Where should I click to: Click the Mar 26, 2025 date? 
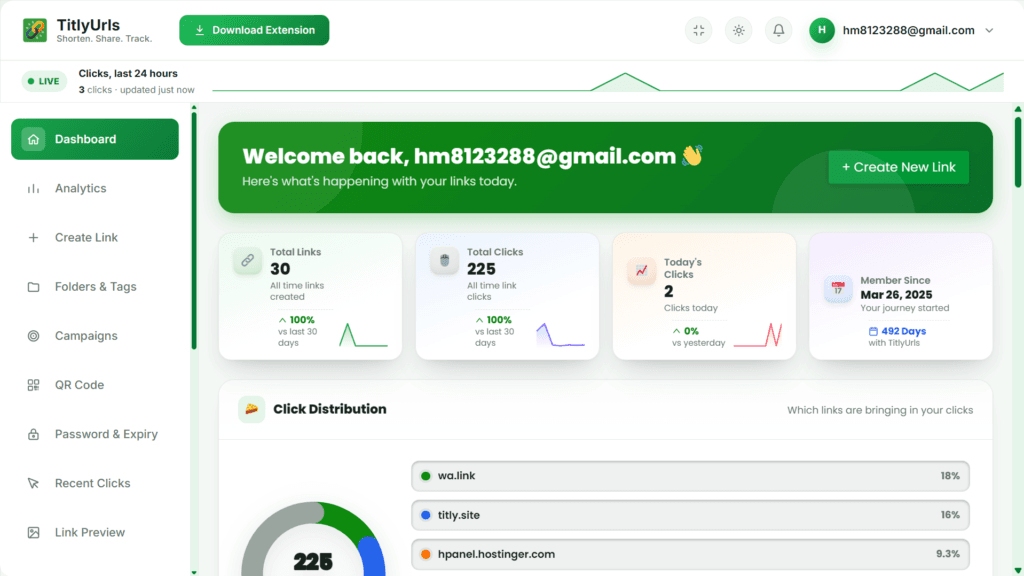coord(896,295)
